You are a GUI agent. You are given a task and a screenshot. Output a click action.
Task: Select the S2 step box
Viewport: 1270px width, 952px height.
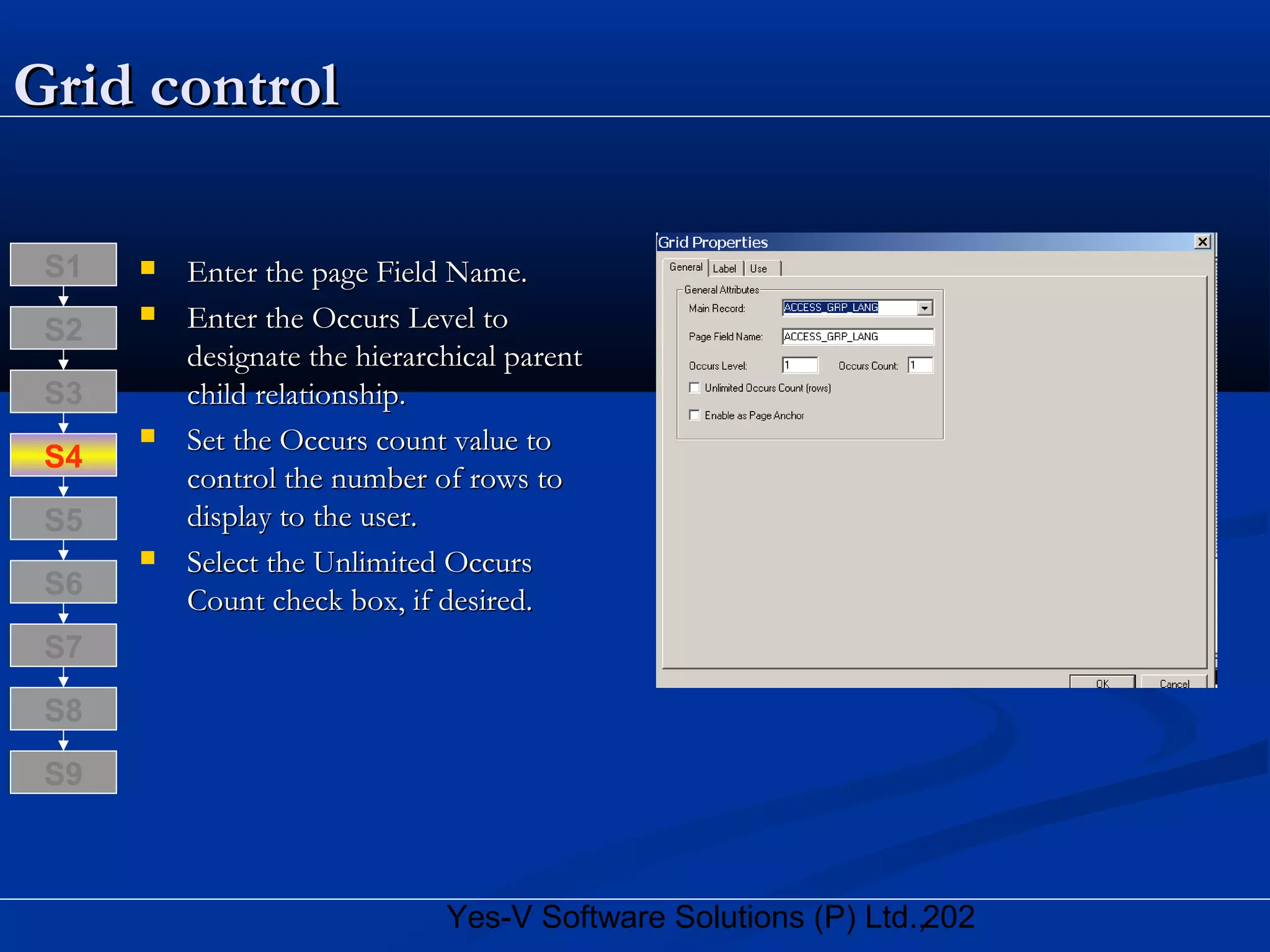tap(63, 328)
